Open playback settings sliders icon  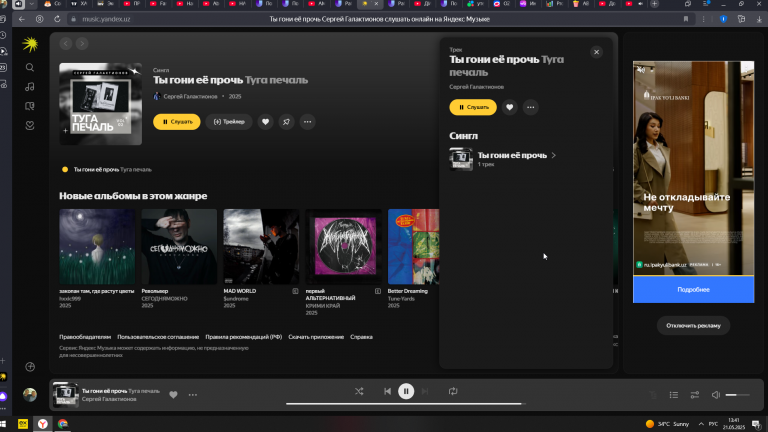click(695, 395)
